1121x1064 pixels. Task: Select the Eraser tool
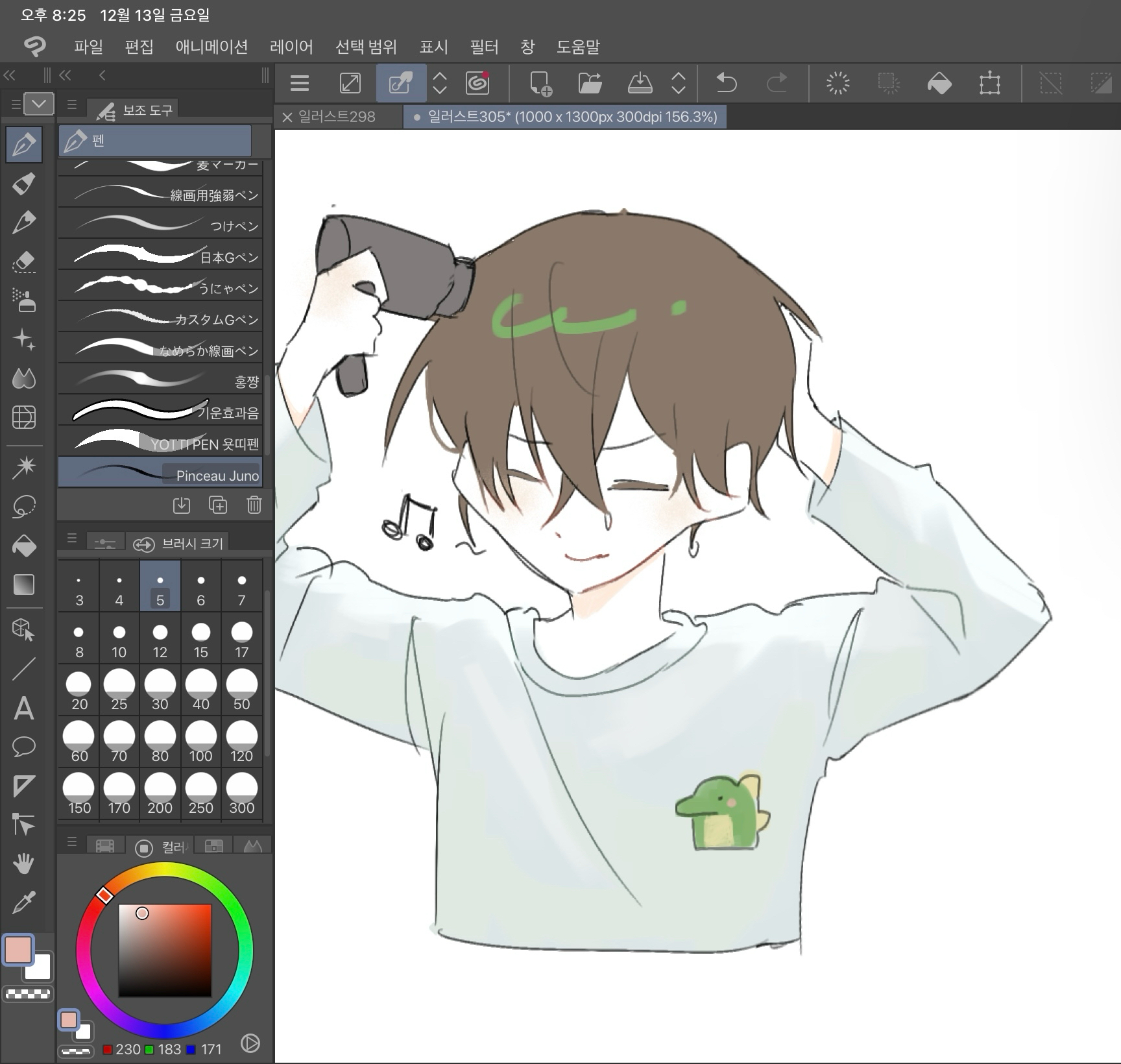point(24,261)
